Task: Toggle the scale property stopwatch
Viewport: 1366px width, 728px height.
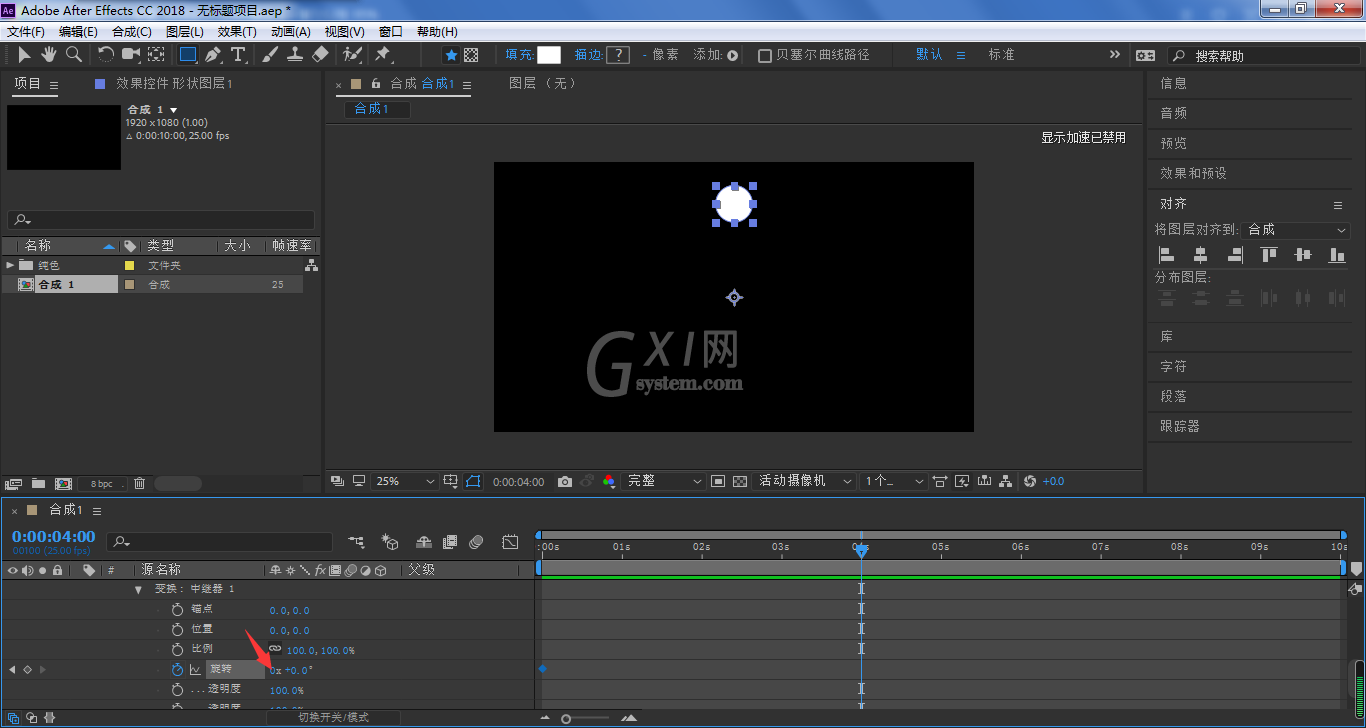Action: 178,649
